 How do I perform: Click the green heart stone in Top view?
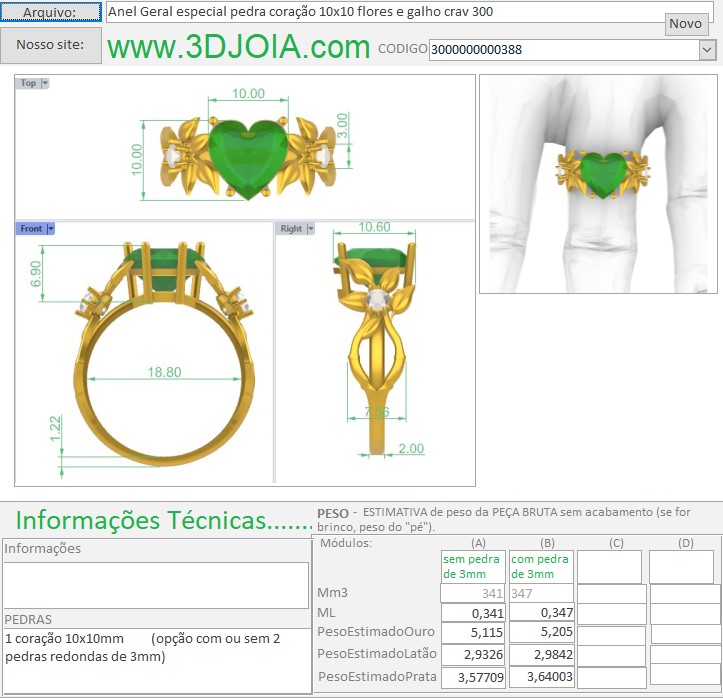point(246,157)
